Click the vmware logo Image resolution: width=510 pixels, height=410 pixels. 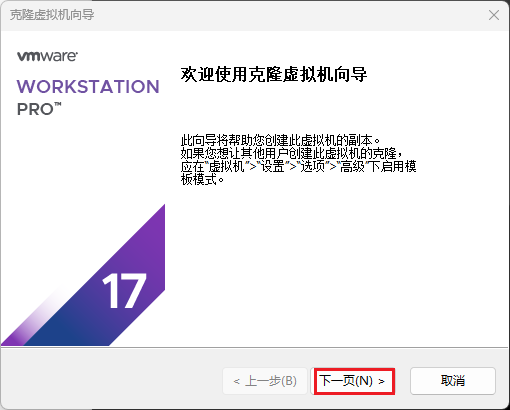[x=47, y=56]
